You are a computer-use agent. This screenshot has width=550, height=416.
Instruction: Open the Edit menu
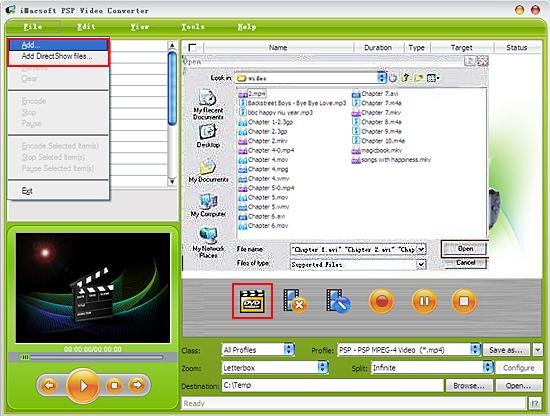(86, 27)
